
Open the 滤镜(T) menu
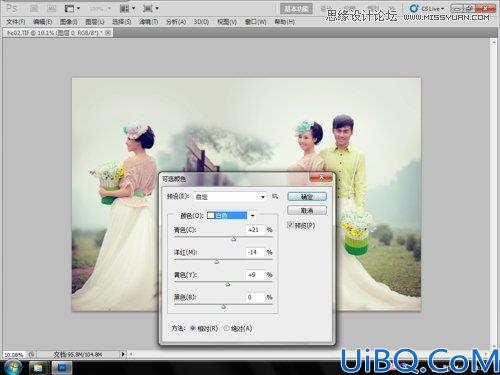(148, 22)
